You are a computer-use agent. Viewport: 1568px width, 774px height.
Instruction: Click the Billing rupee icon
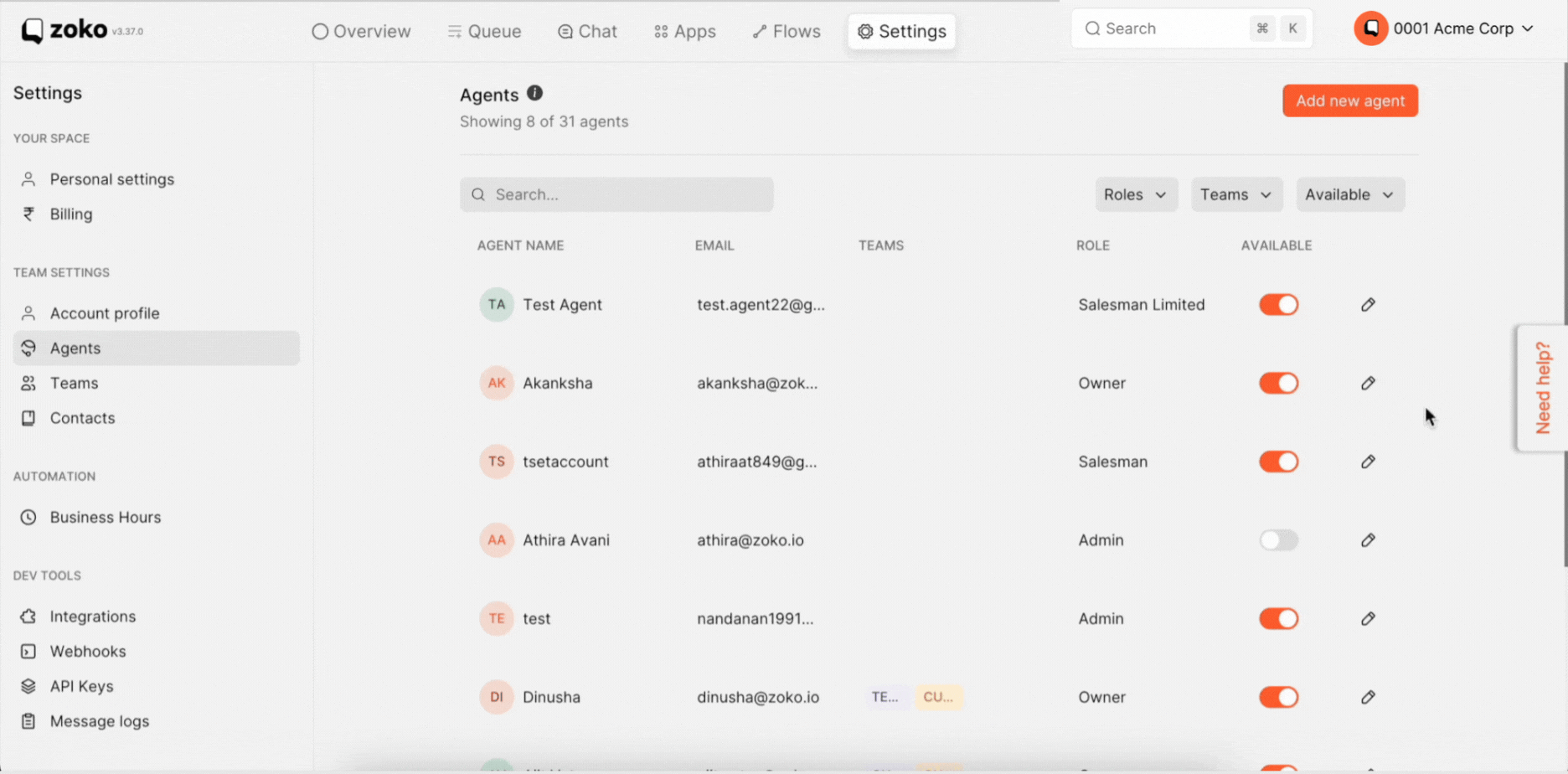coord(28,214)
